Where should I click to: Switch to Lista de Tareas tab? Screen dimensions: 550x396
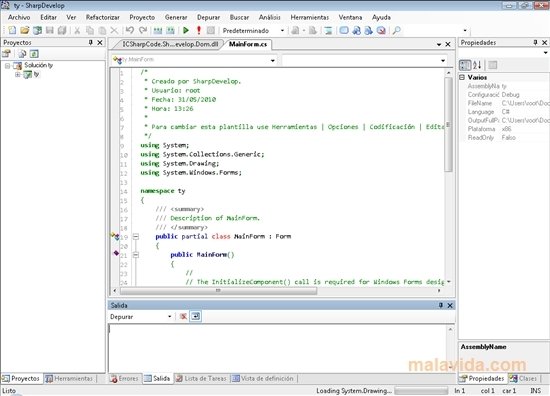201,378
